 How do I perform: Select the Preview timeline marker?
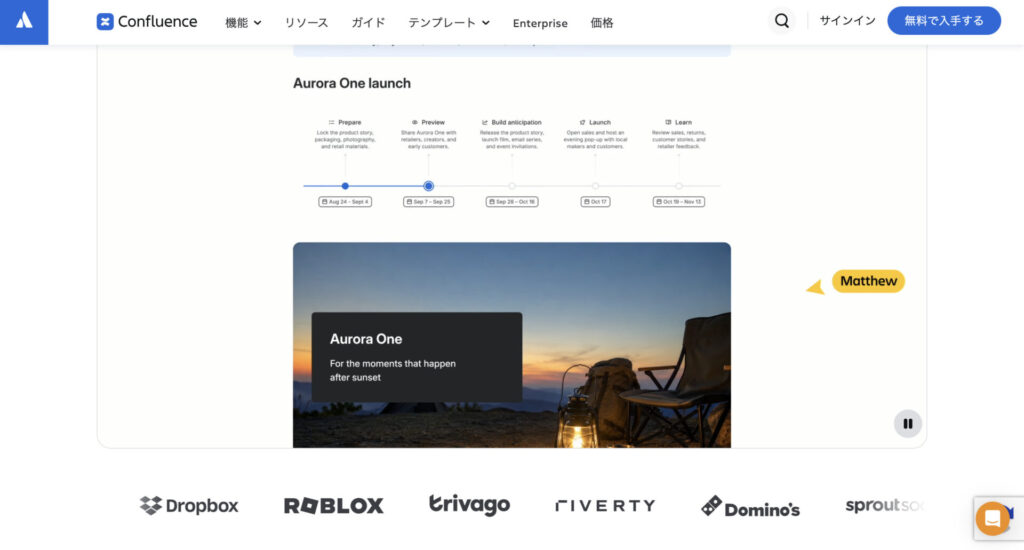tap(428, 186)
